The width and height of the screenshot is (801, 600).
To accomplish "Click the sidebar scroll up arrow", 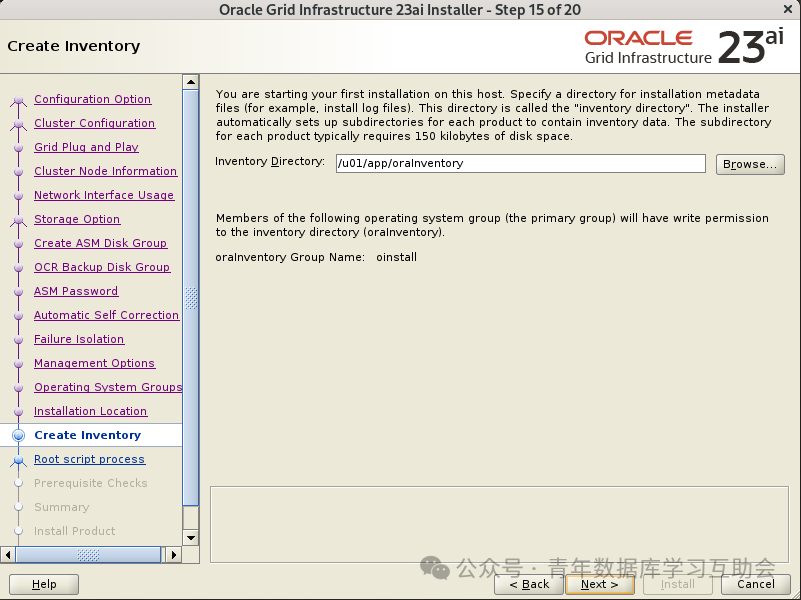I will [191, 82].
